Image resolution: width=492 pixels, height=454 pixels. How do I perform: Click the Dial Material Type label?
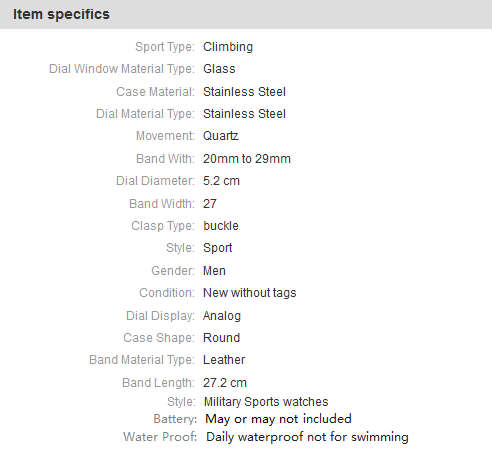click(x=145, y=114)
